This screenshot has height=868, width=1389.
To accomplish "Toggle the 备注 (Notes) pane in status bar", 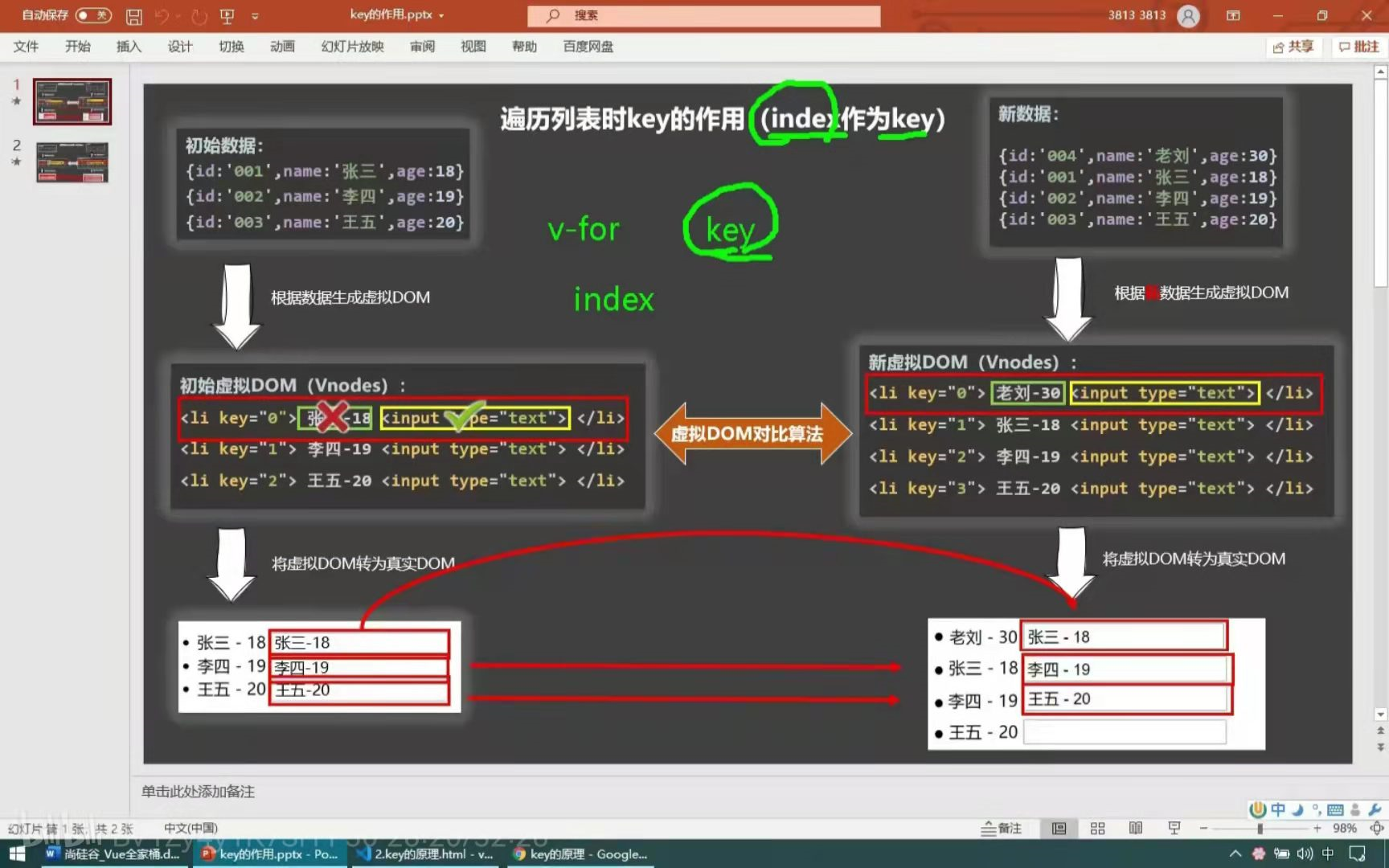I will (1001, 828).
